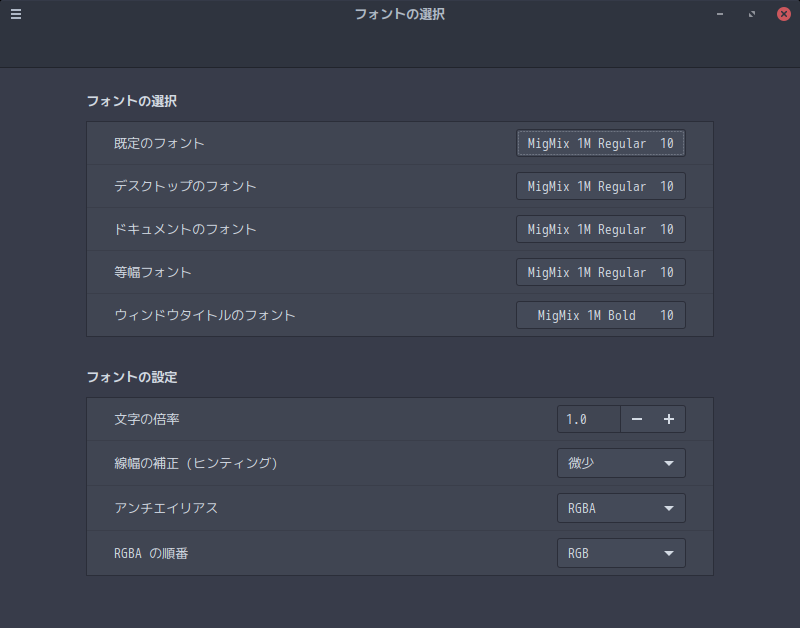This screenshot has height=628, width=800.
Task: Click the default font MigMix 1M Regular button
Action: point(600,143)
